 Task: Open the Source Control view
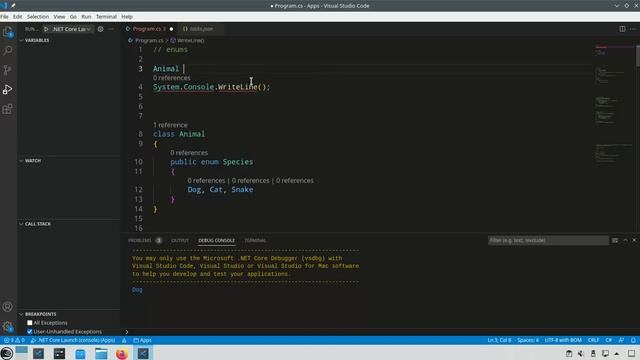point(7,70)
